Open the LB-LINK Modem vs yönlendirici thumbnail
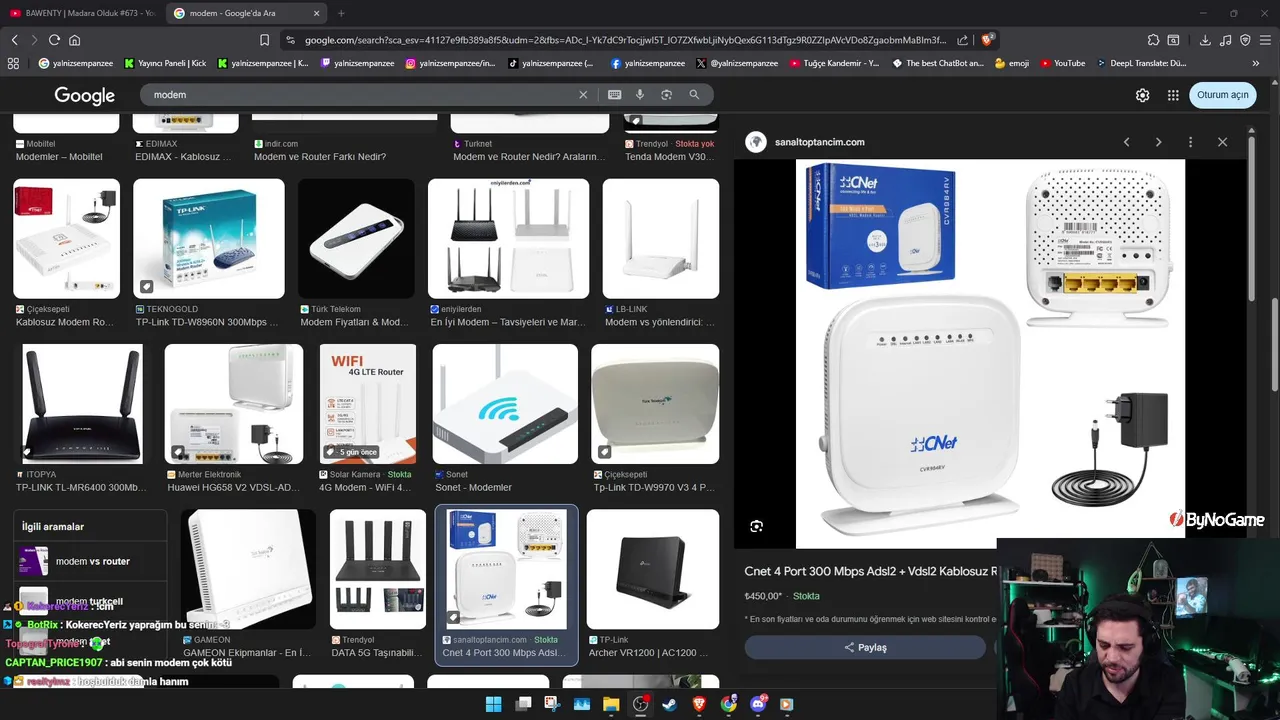The height and width of the screenshot is (720, 1280). point(661,239)
